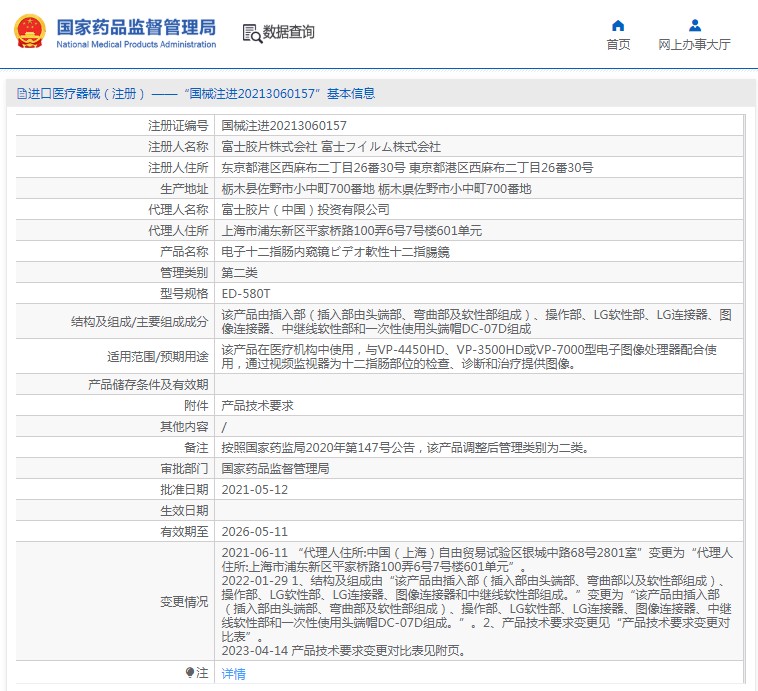
Task: Go to 首页 home text link
Action: 618,45
